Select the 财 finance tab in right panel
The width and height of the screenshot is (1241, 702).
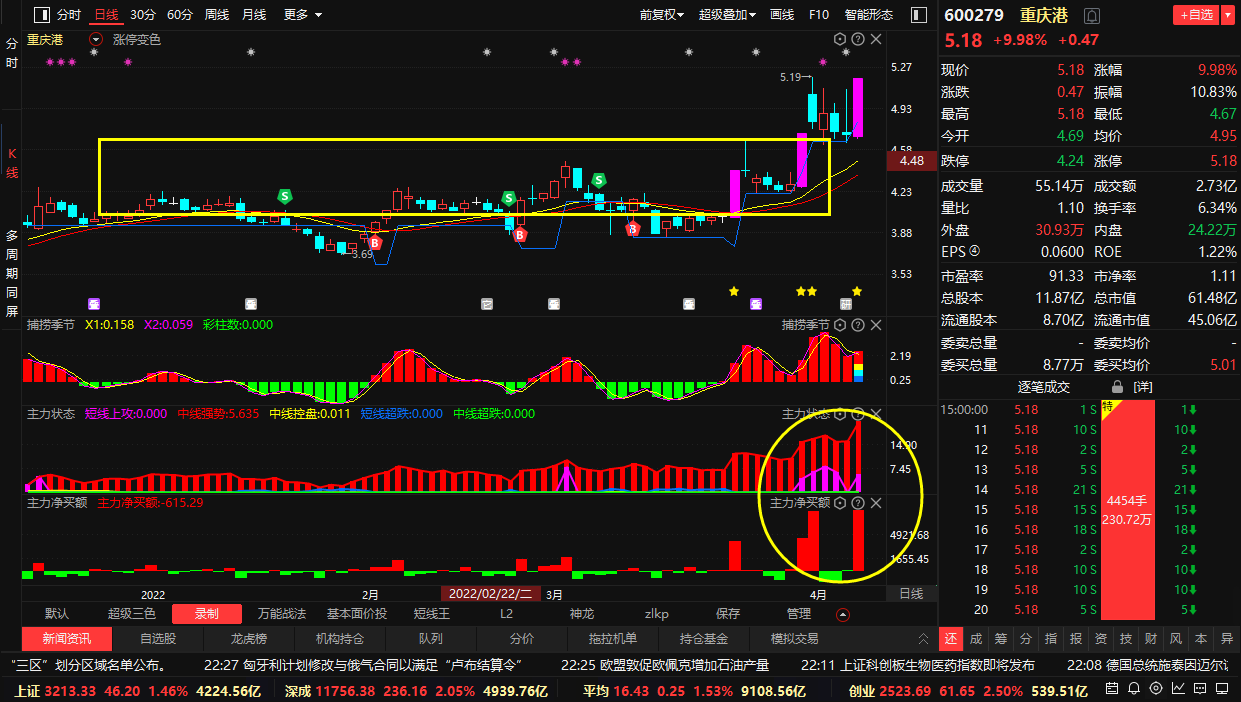click(1151, 638)
